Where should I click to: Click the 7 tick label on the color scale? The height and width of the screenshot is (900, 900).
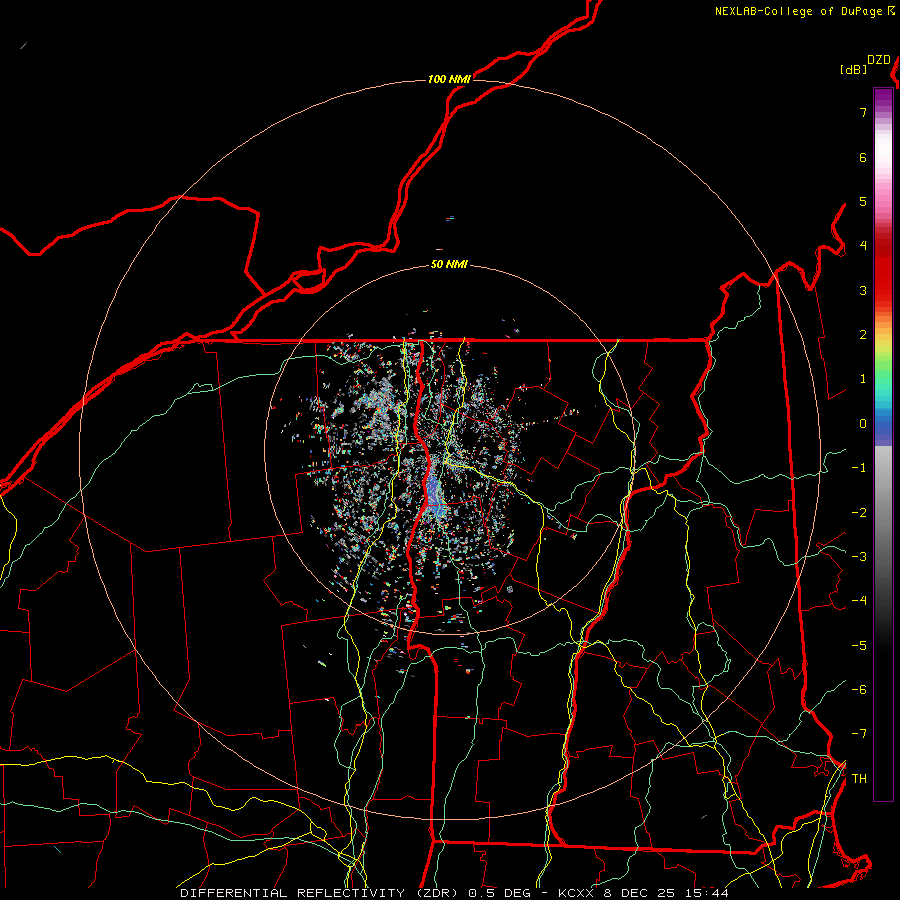863,112
